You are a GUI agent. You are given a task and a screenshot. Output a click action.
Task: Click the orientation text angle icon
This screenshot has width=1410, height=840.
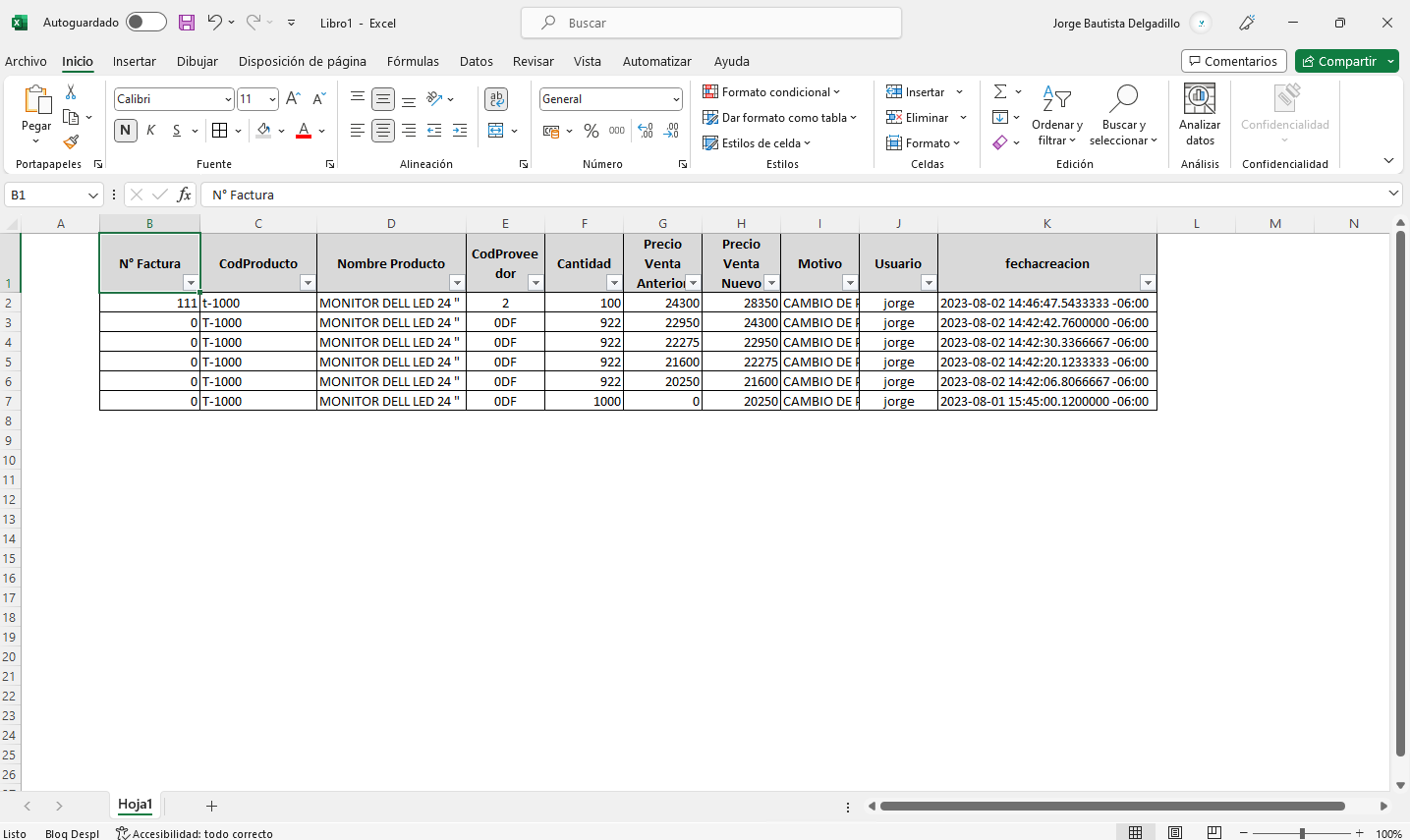pyautogui.click(x=434, y=99)
